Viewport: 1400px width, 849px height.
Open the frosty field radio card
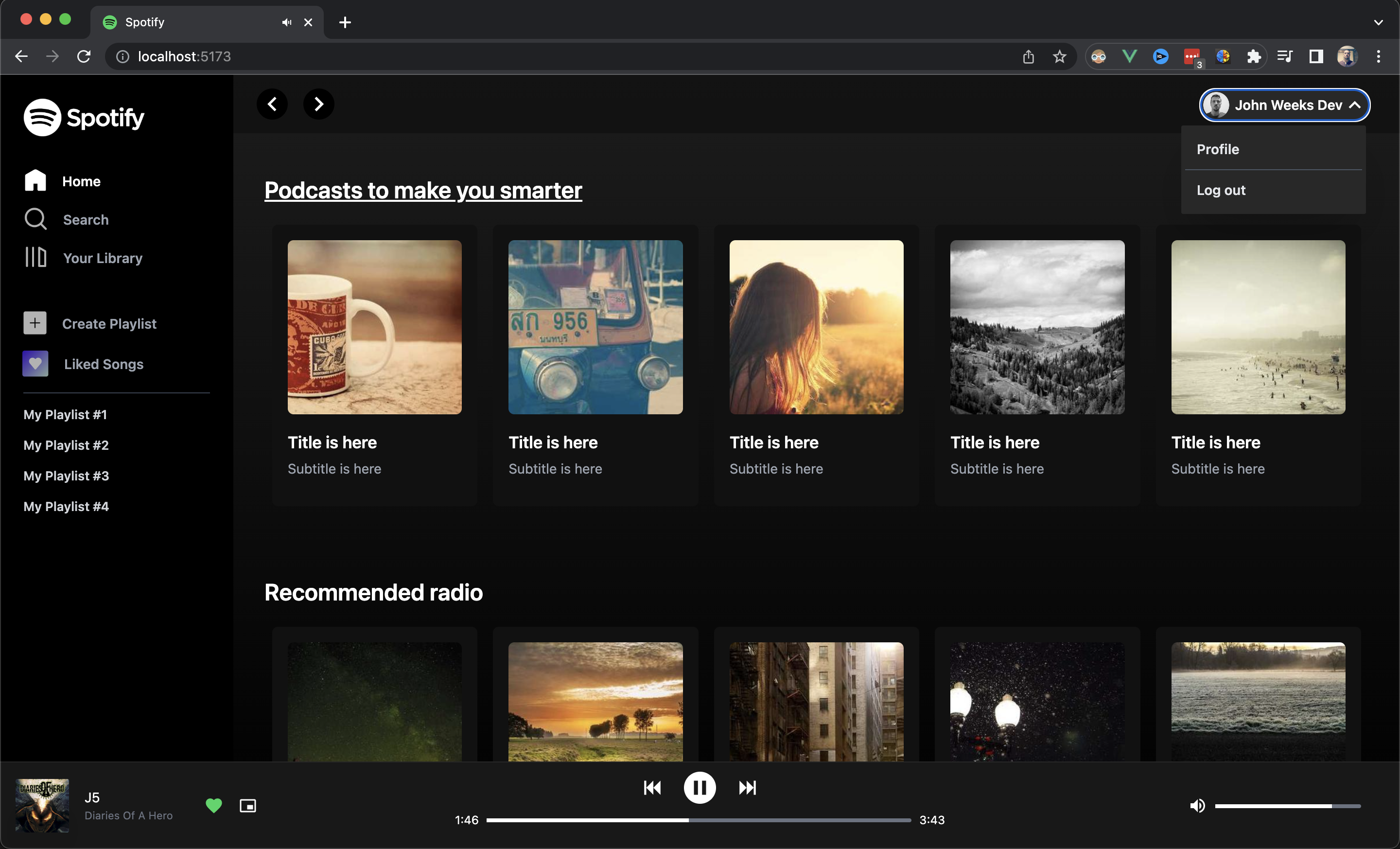pyautogui.click(x=1259, y=694)
